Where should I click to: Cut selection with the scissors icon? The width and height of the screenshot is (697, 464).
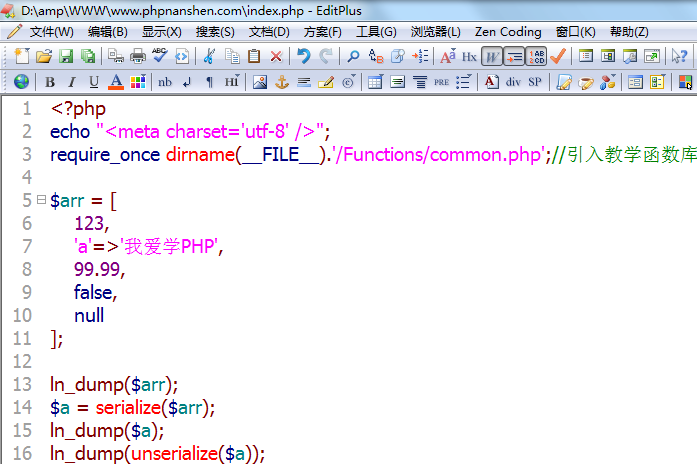[x=209, y=56]
